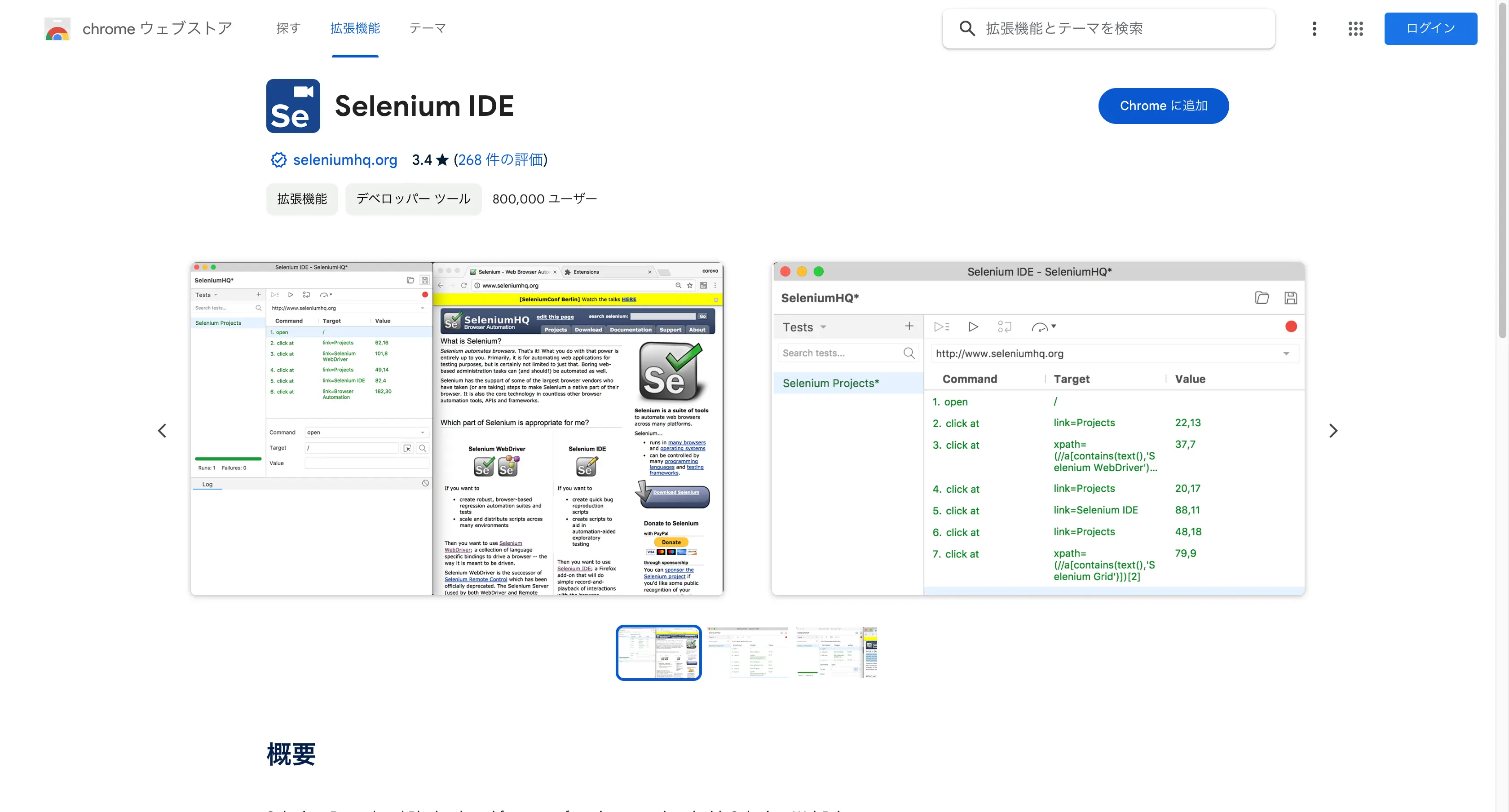Open the テーマ tab
Image resolution: width=1509 pixels, height=812 pixels.
coord(427,28)
